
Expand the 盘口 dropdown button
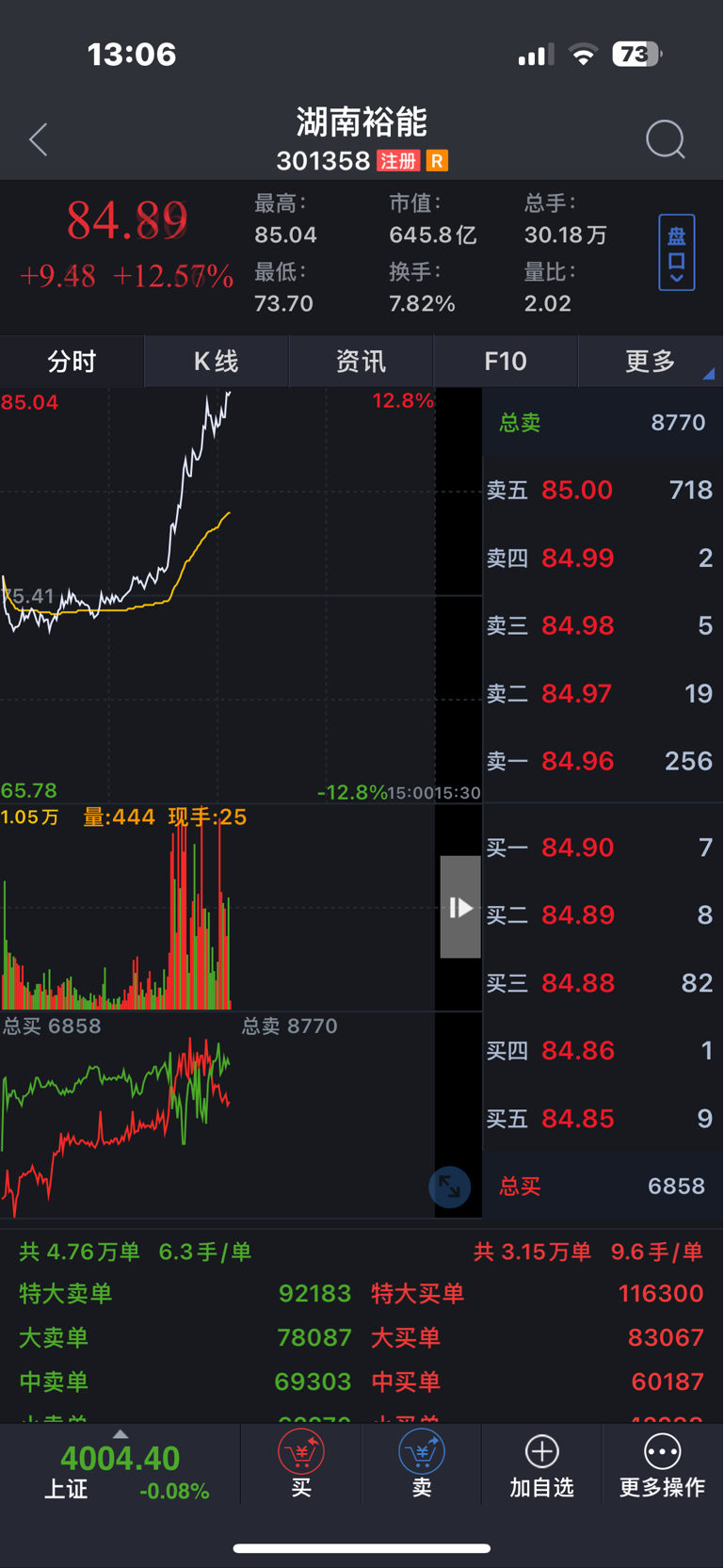(676, 252)
